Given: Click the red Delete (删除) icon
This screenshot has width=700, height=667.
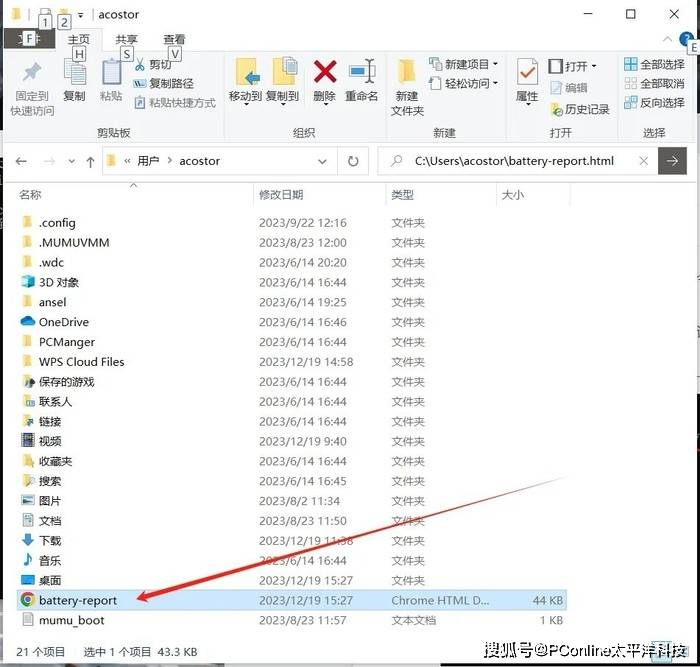Looking at the screenshot, I should (325, 71).
